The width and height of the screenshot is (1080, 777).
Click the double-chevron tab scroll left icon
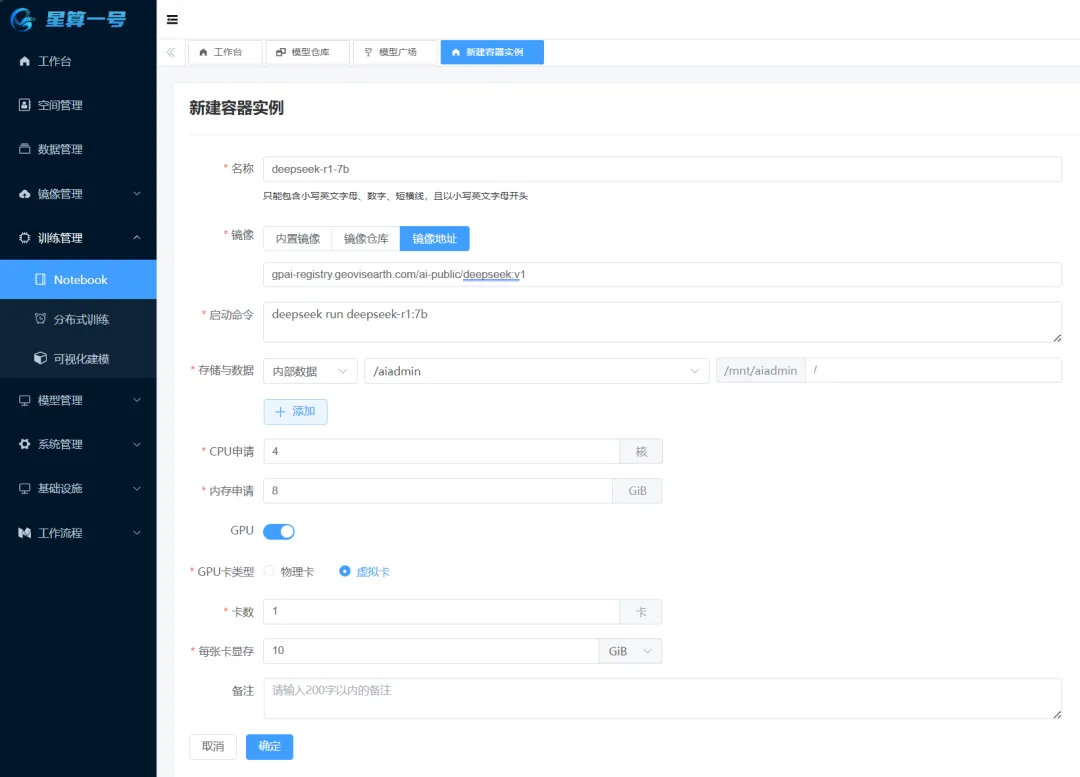171,52
